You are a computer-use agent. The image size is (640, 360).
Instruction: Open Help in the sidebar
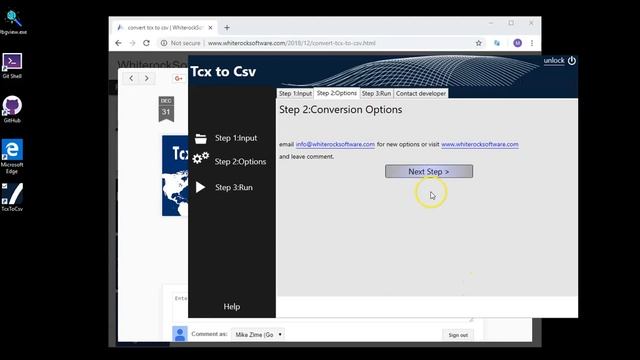click(x=231, y=307)
